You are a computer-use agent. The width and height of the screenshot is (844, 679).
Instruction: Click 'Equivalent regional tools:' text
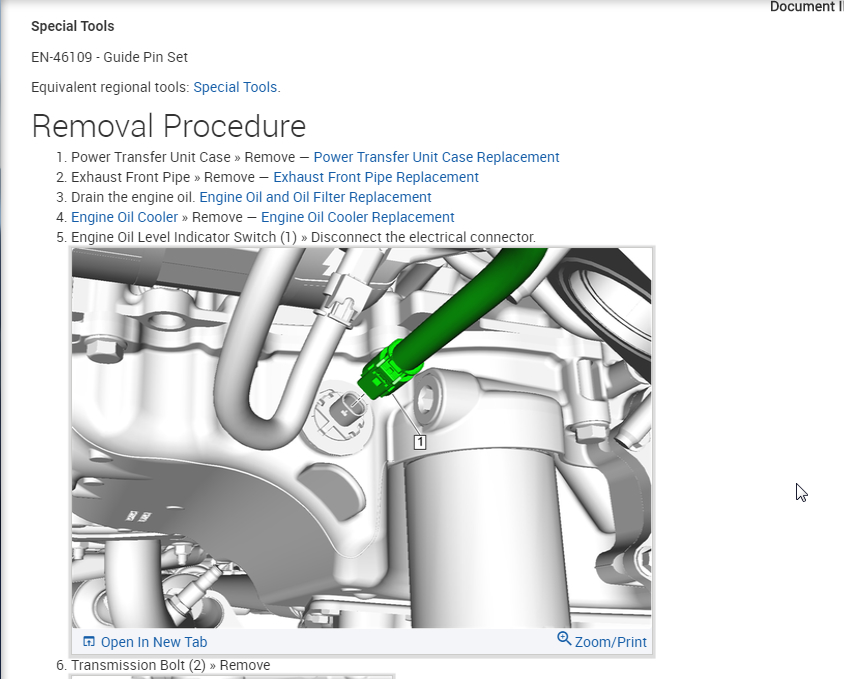point(110,87)
